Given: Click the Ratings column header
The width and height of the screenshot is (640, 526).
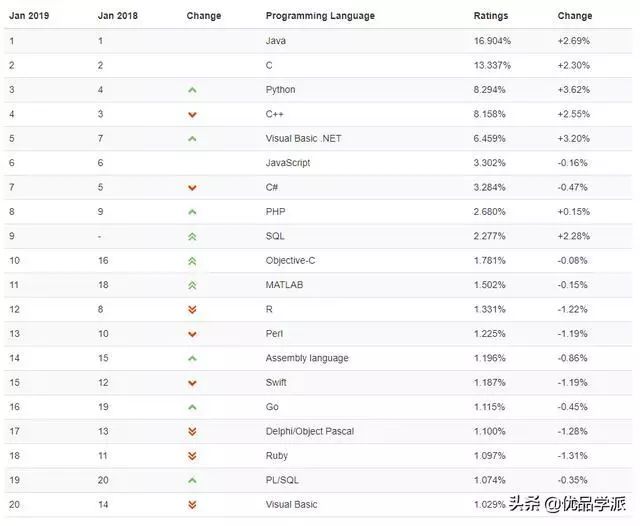Looking at the screenshot, I should [x=491, y=16].
